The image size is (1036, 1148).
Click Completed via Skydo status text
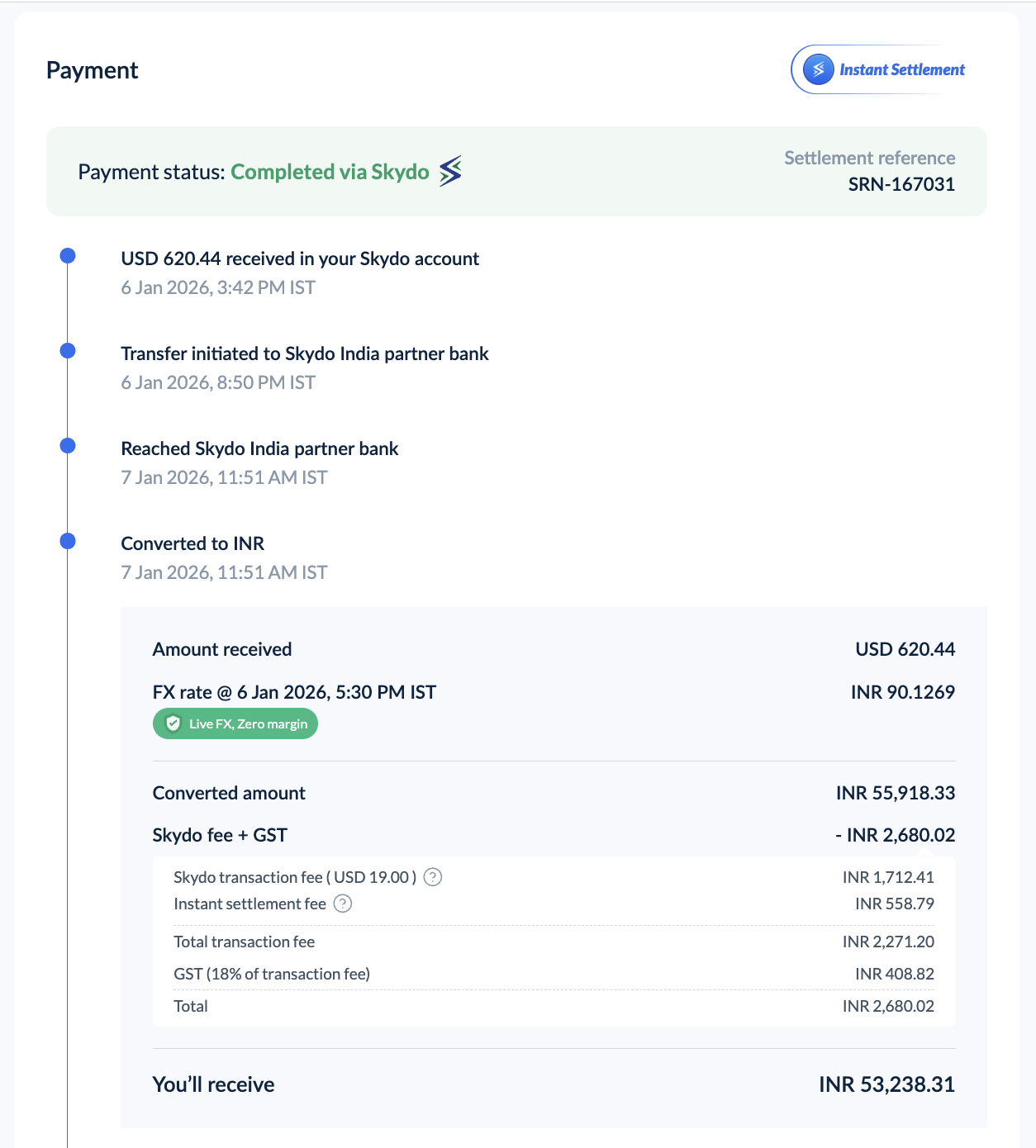330,172
